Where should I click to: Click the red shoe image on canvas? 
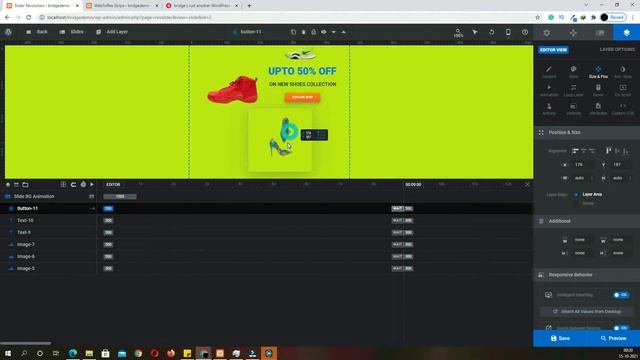pos(233,89)
